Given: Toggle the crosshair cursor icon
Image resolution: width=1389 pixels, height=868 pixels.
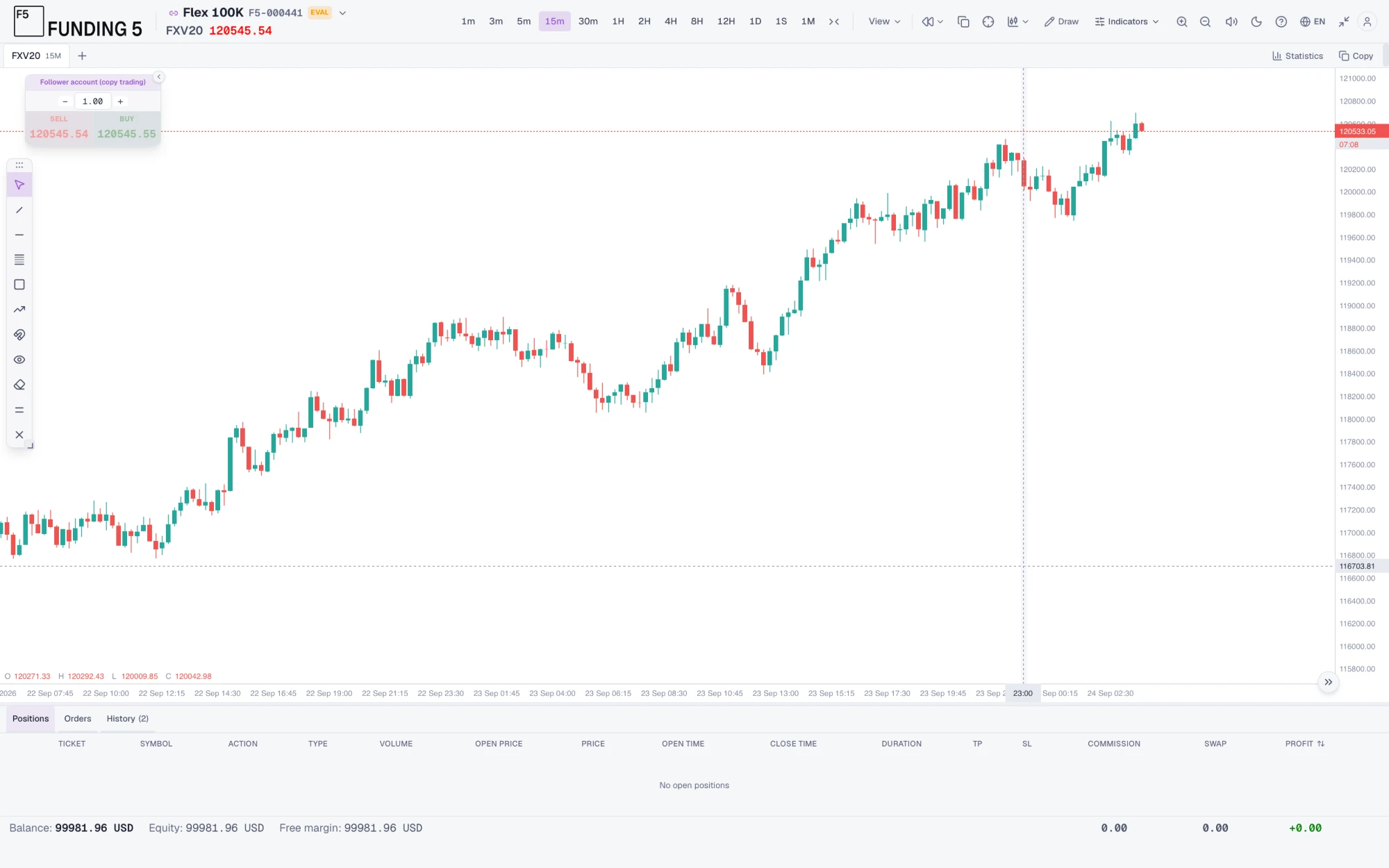Looking at the screenshot, I should (988, 22).
